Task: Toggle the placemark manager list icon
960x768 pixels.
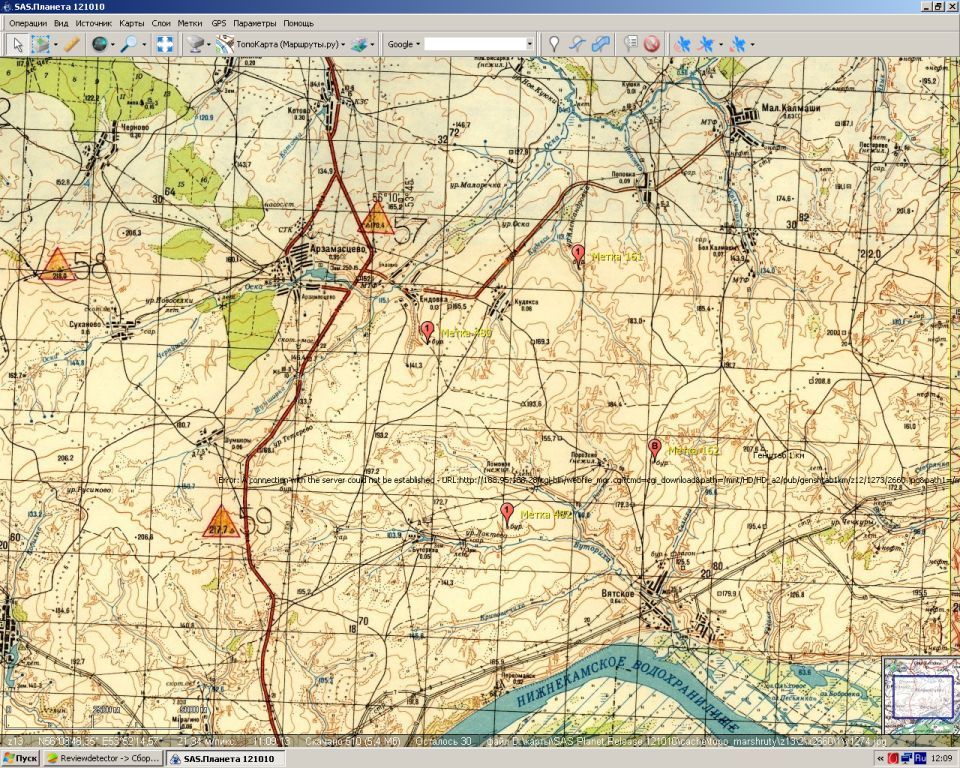Action: click(x=630, y=44)
